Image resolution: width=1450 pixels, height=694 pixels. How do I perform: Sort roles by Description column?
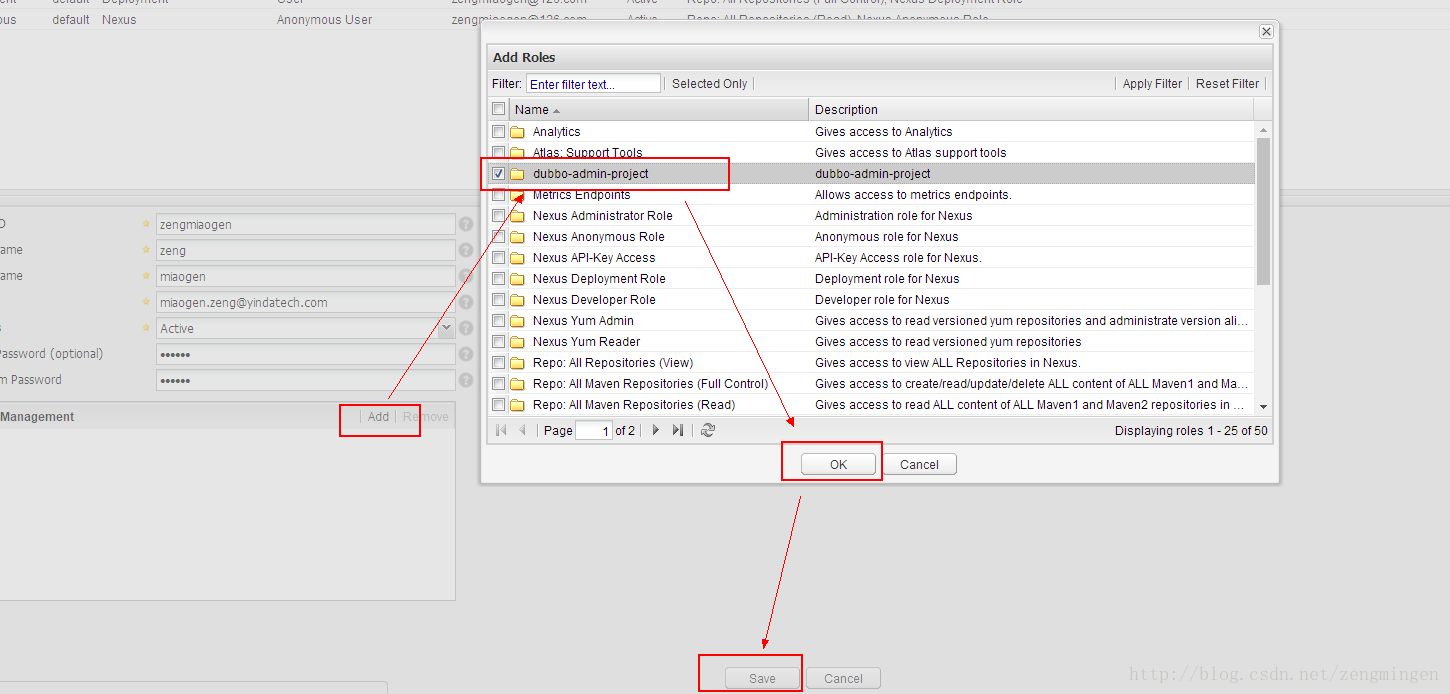pos(1031,110)
